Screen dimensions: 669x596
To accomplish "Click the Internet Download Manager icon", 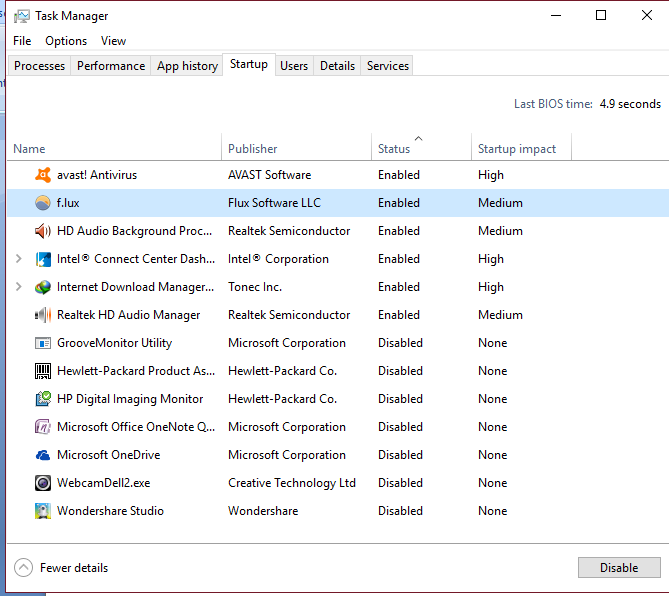I will pyautogui.click(x=43, y=287).
